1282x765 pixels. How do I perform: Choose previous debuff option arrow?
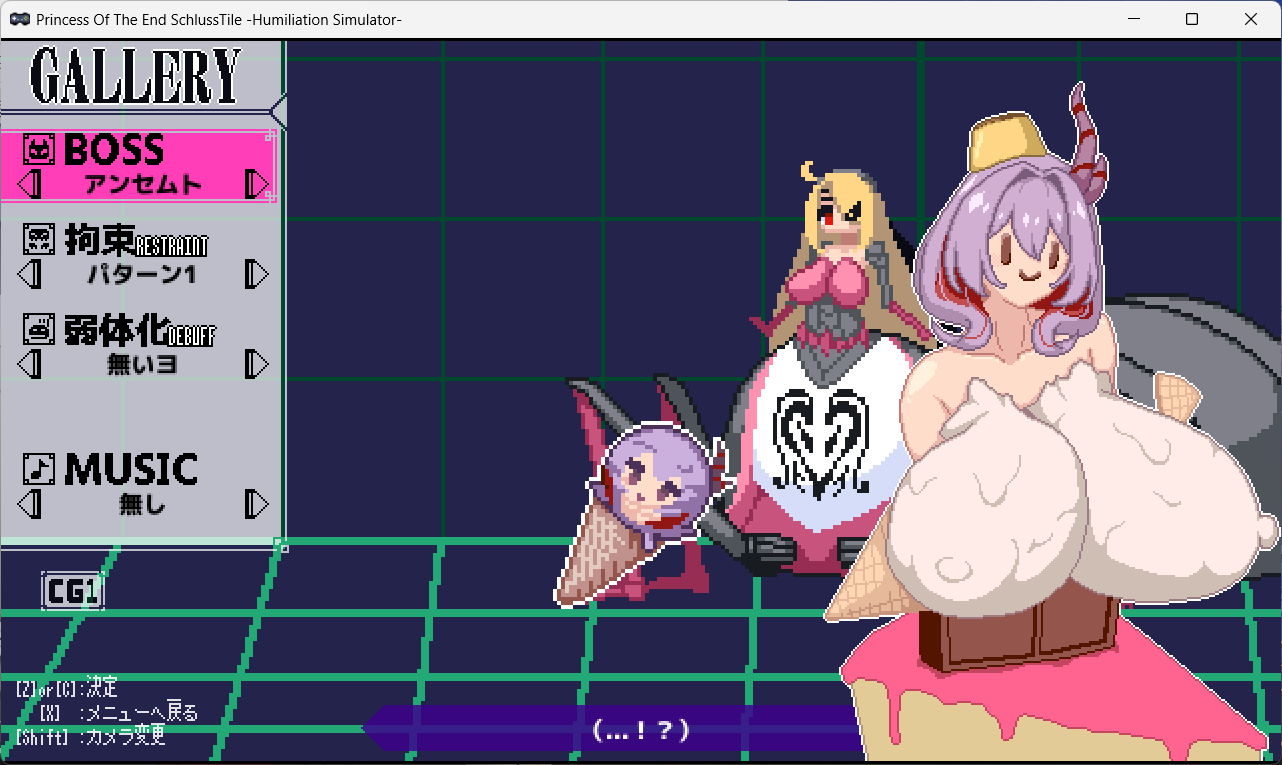pos(30,363)
